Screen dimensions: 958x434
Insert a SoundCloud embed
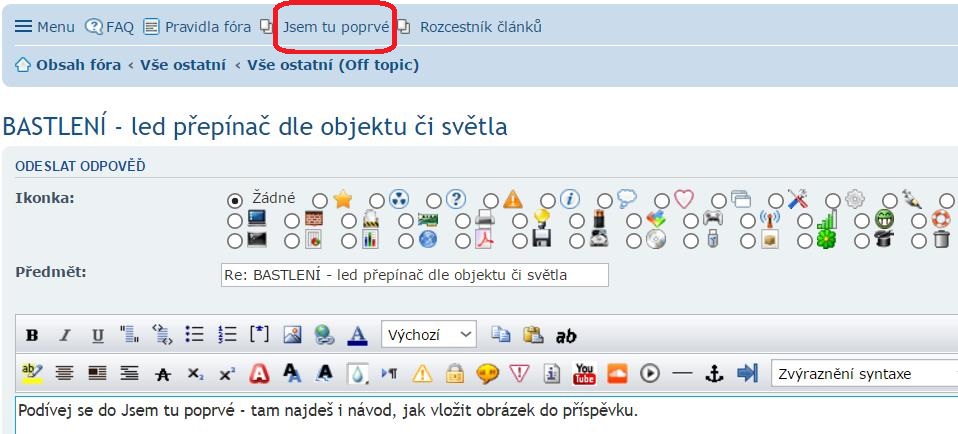(617, 374)
